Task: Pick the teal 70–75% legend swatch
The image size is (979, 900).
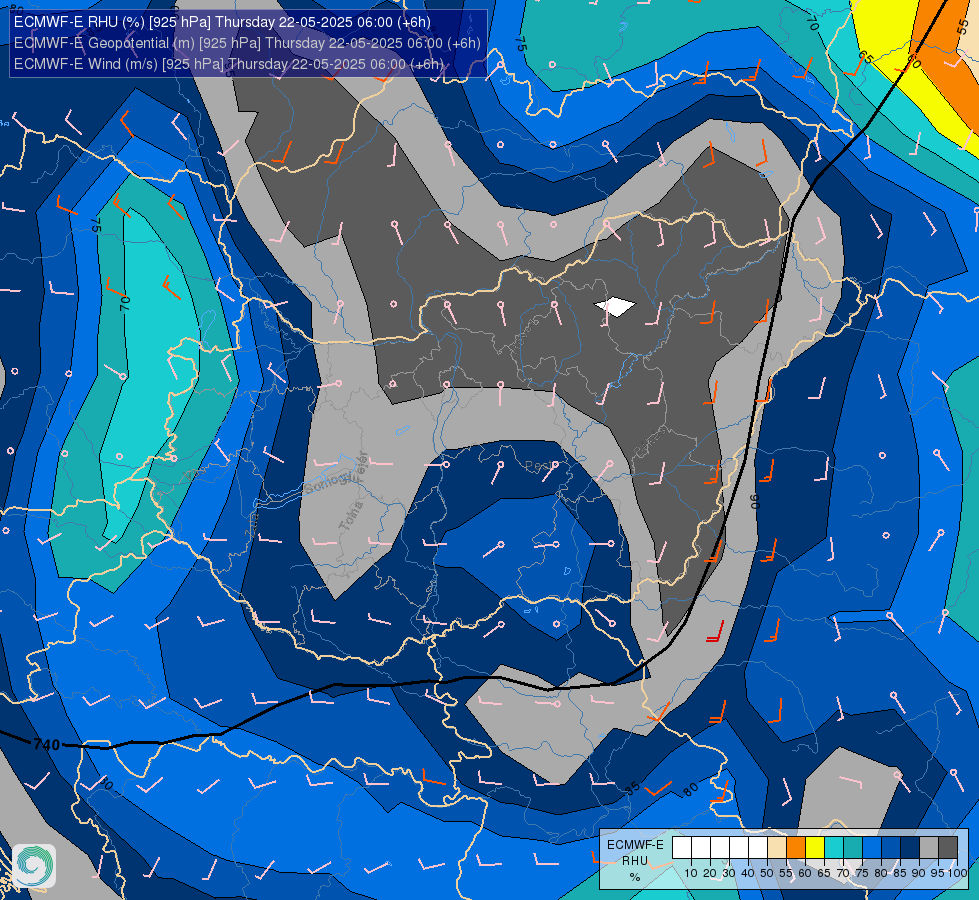Action: click(853, 847)
